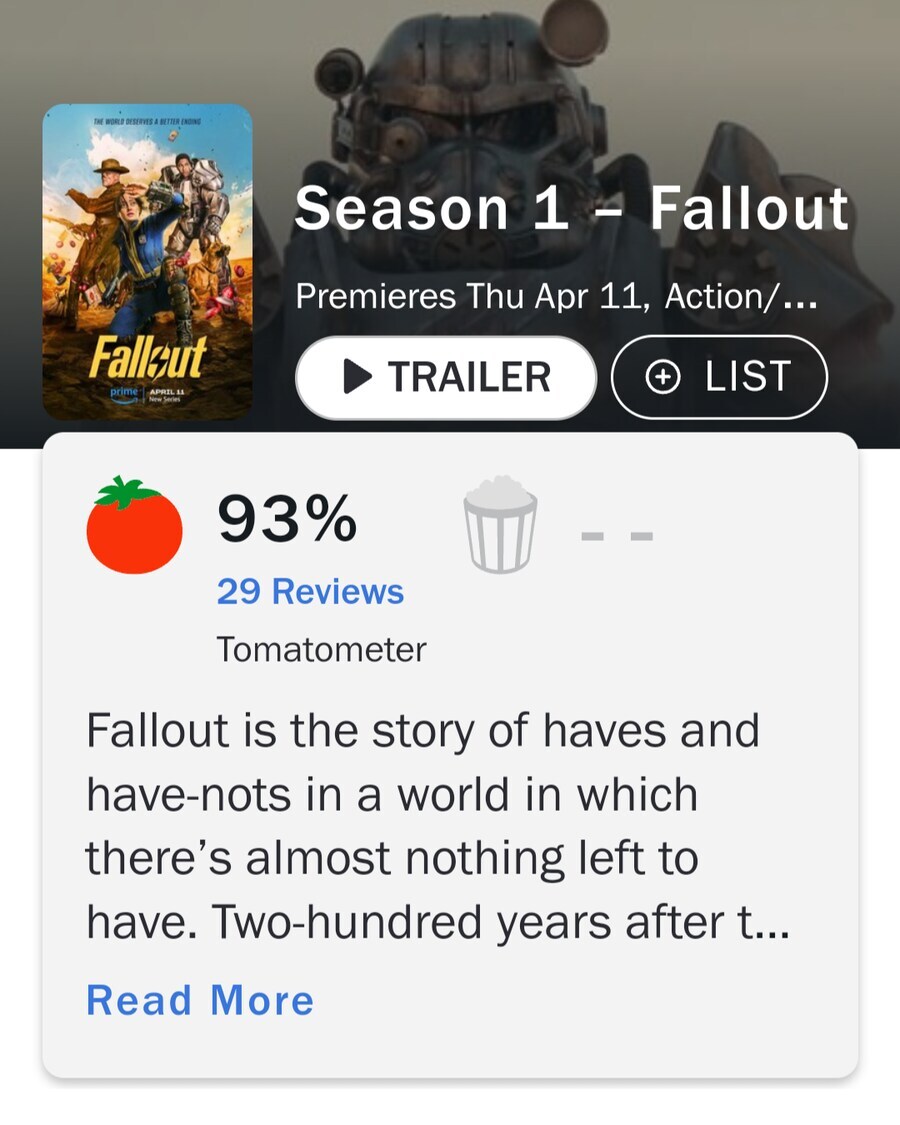Click the Season 1 – Fallout title

tap(571, 209)
